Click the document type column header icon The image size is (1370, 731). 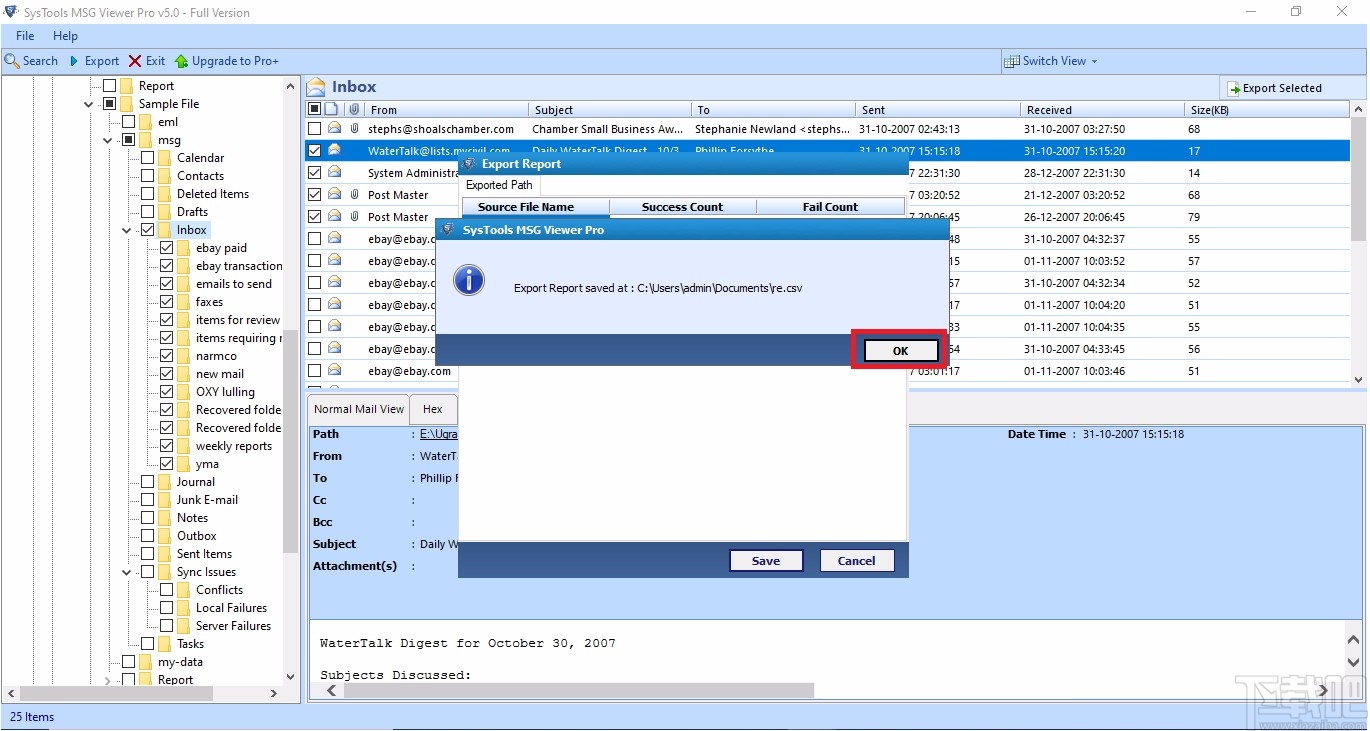333,109
